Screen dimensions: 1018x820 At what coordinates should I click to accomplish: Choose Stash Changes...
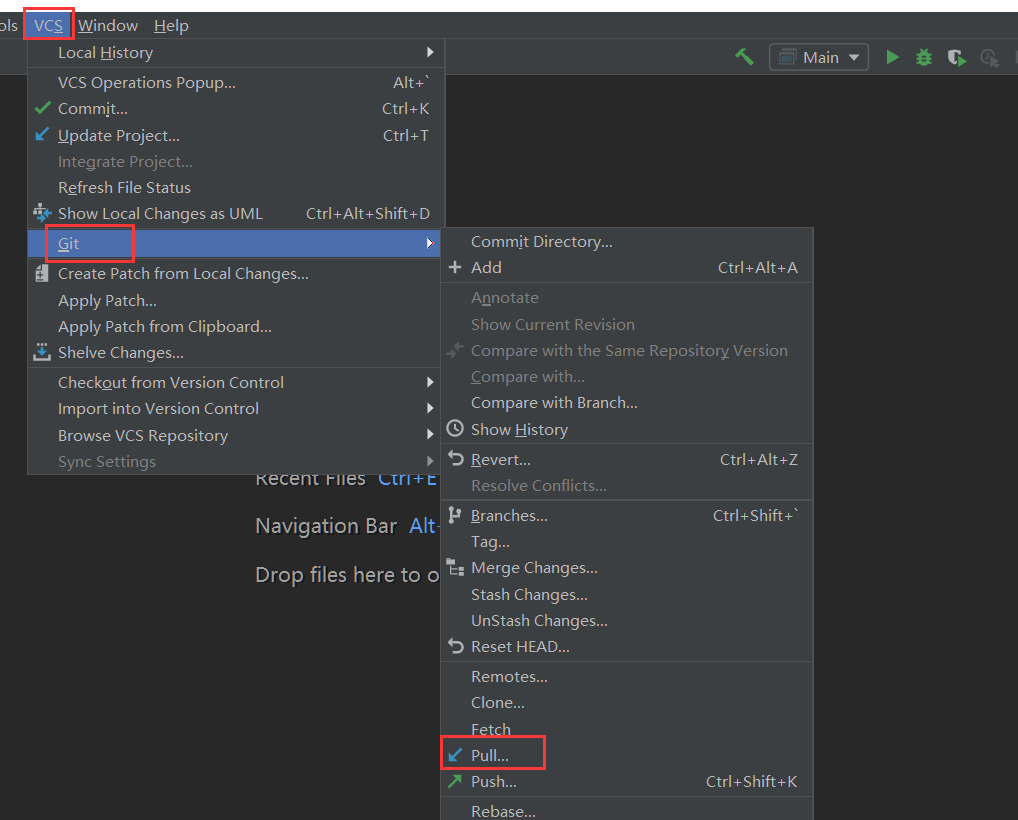[627, 595]
